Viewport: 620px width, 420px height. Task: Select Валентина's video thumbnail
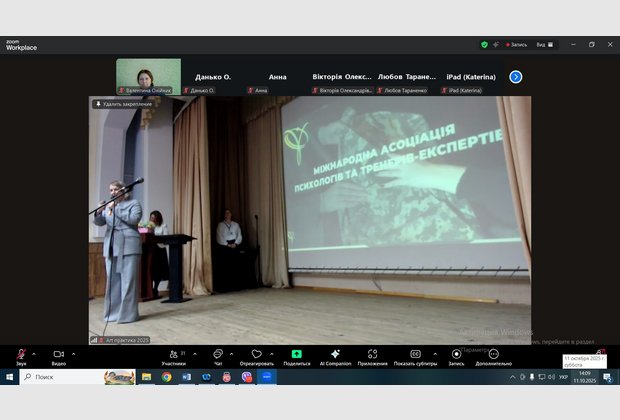click(x=148, y=75)
